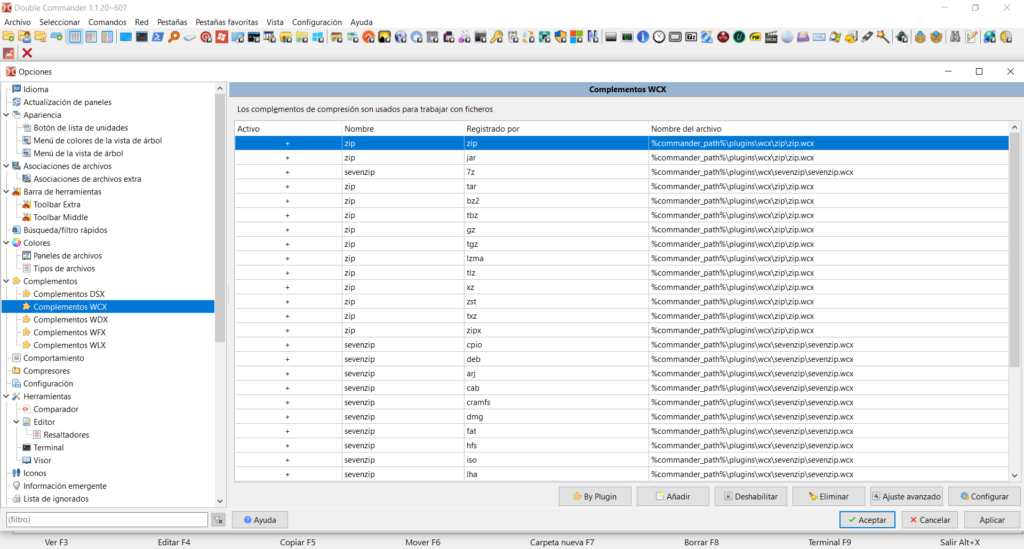
Task: Click the options tree scroll-down arrow
Action: click(220, 501)
